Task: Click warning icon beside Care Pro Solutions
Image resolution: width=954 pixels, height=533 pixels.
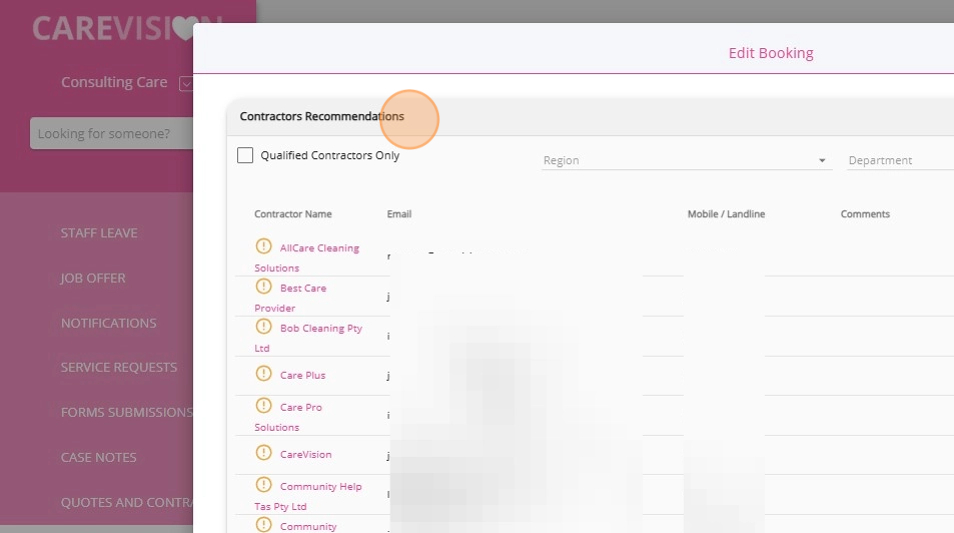Action: [x=263, y=406]
